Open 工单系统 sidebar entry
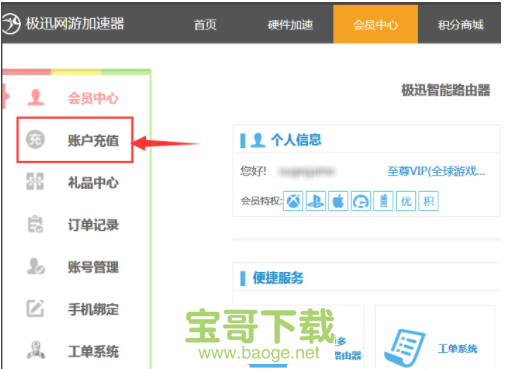 pyautogui.click(x=93, y=351)
